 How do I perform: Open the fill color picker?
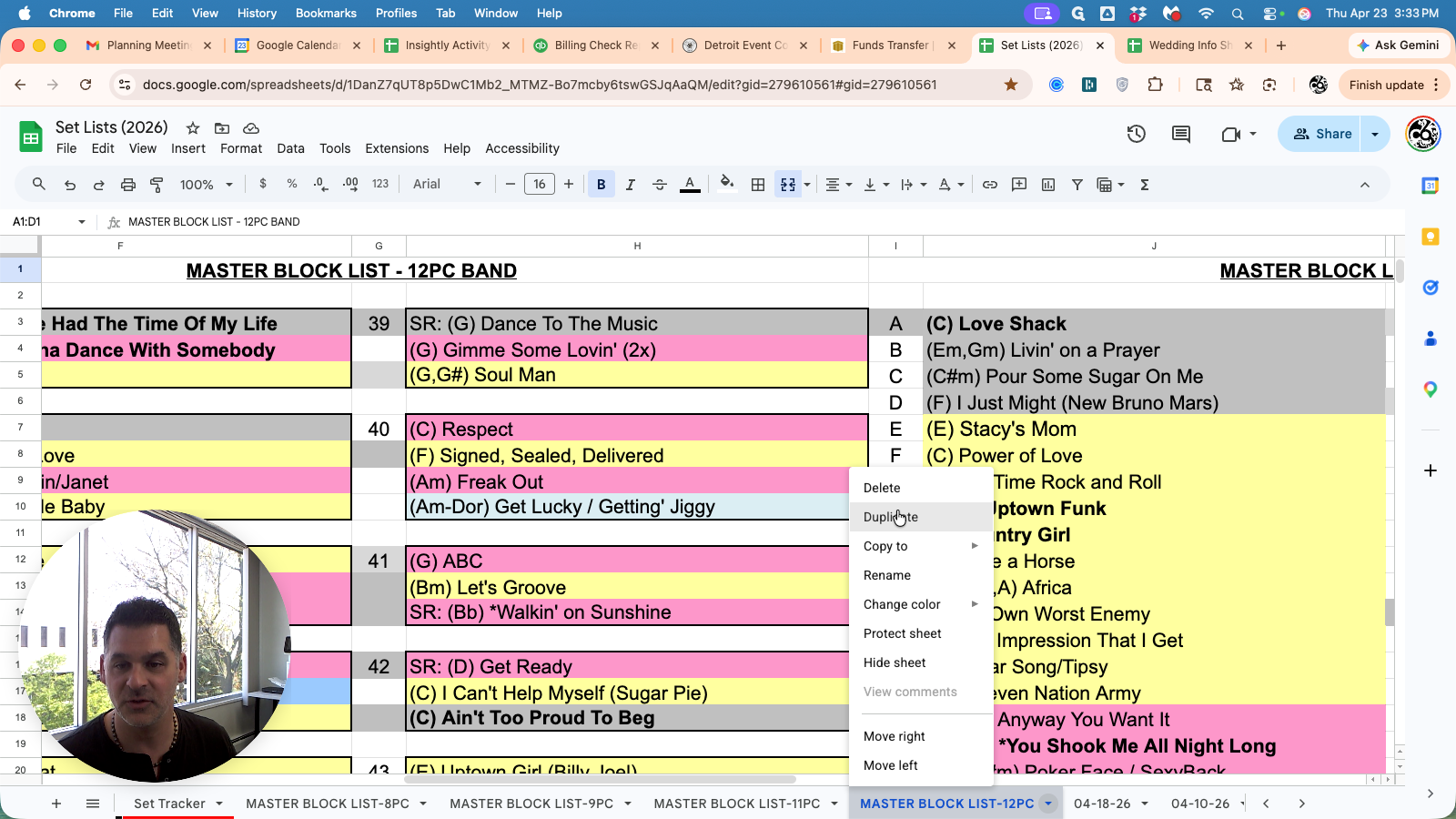click(726, 185)
